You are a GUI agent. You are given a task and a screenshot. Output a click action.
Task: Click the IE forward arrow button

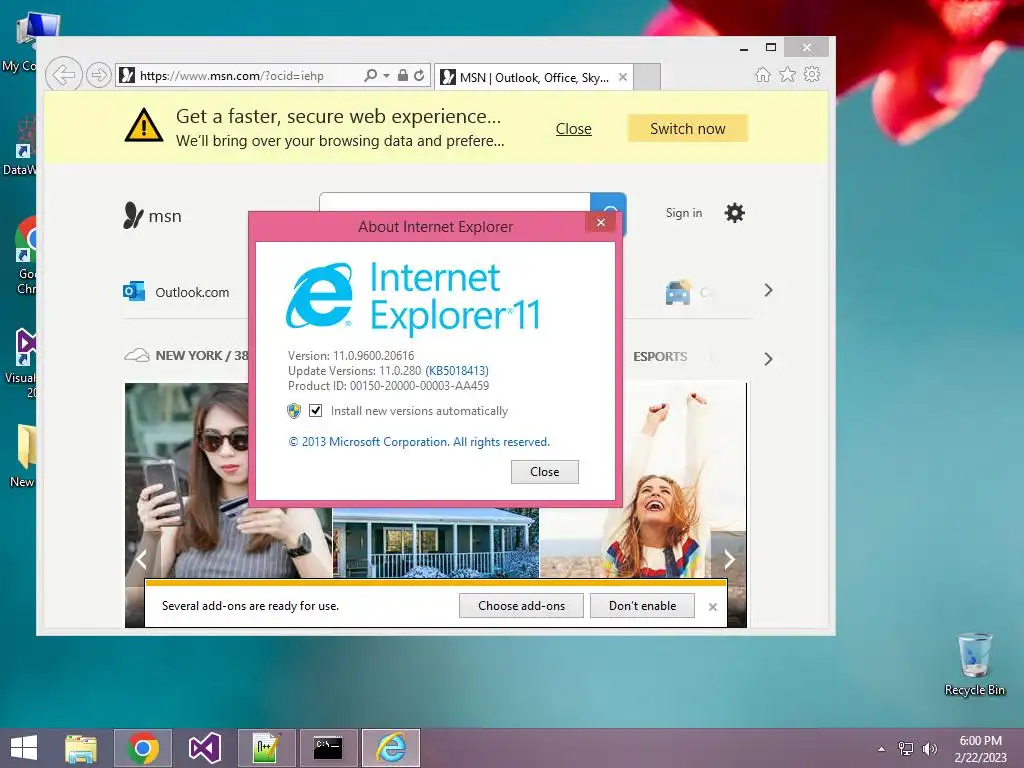[99, 75]
